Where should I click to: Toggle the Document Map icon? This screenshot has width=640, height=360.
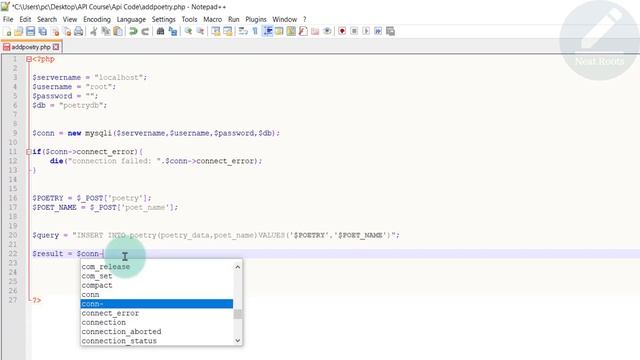click(291, 31)
